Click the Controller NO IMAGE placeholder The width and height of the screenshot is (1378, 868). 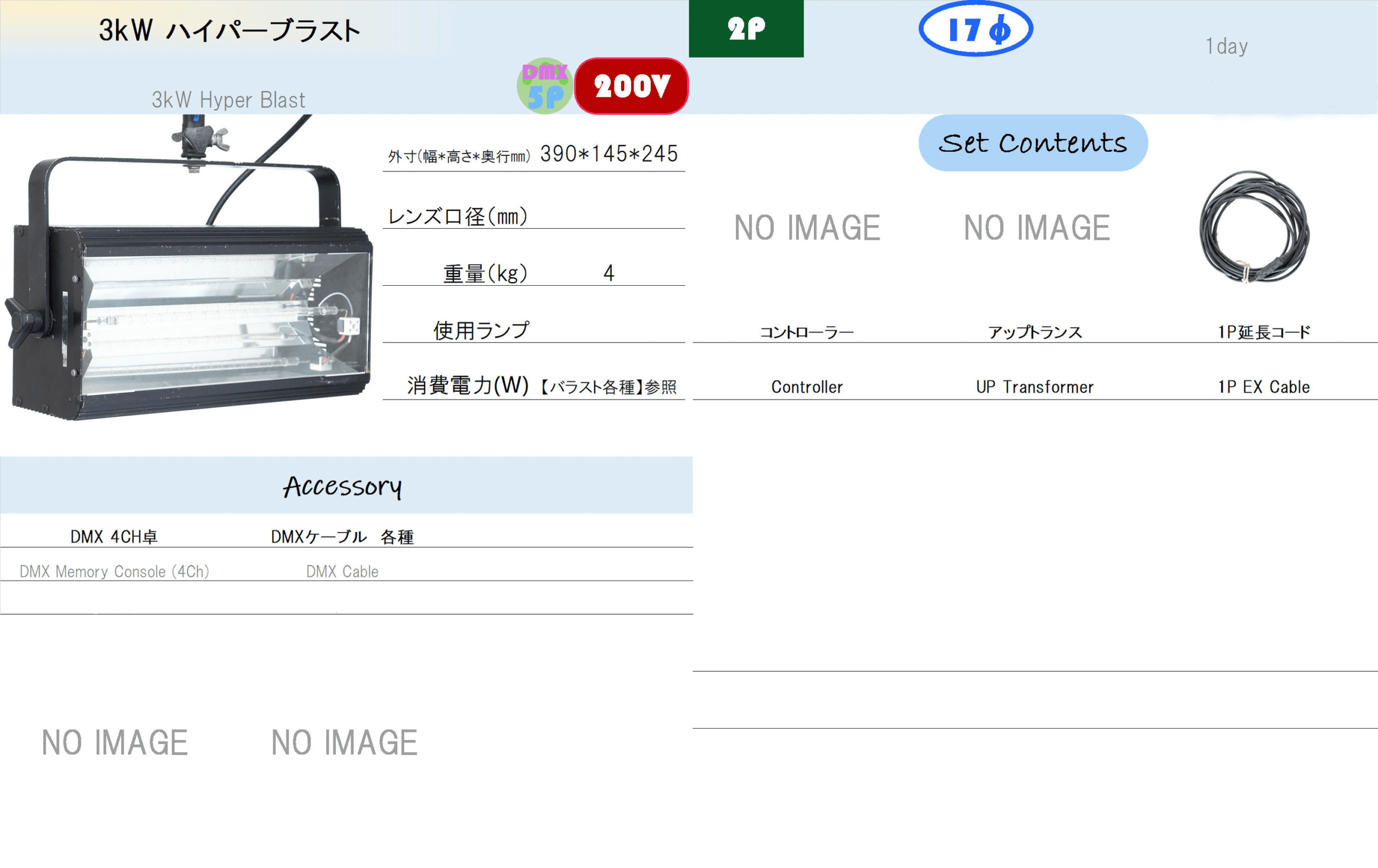click(807, 228)
